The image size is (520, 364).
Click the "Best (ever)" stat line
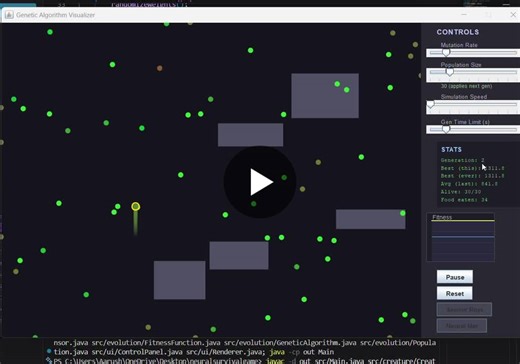[x=473, y=176]
